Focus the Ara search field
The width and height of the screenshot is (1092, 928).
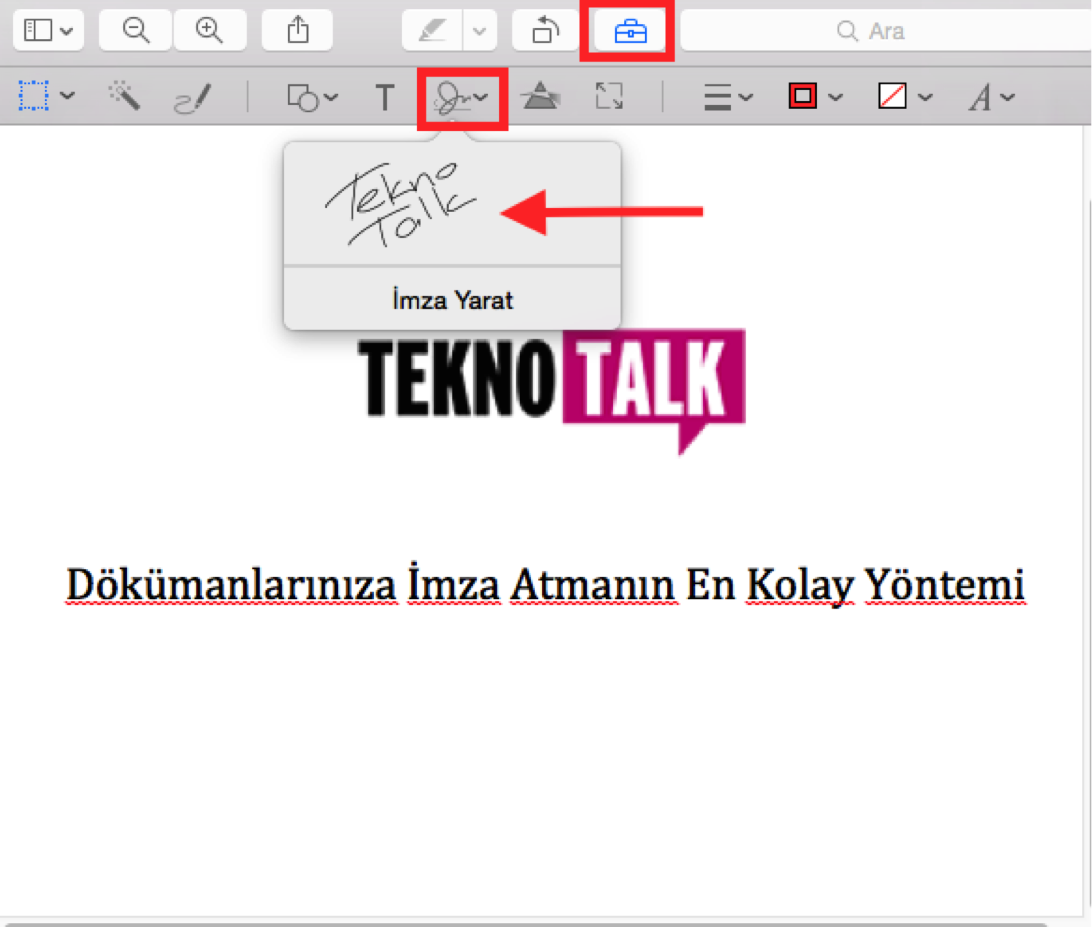884,31
